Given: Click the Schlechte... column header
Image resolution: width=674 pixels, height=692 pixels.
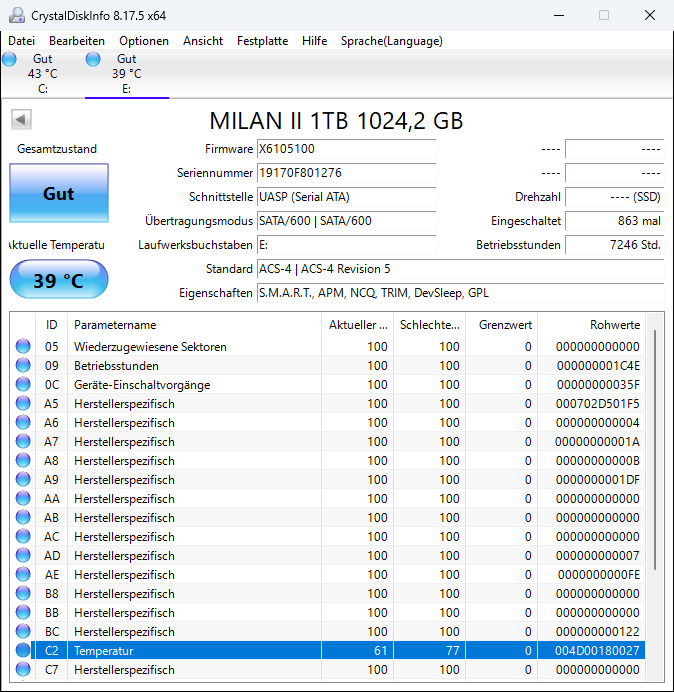Looking at the screenshot, I should tap(429, 325).
